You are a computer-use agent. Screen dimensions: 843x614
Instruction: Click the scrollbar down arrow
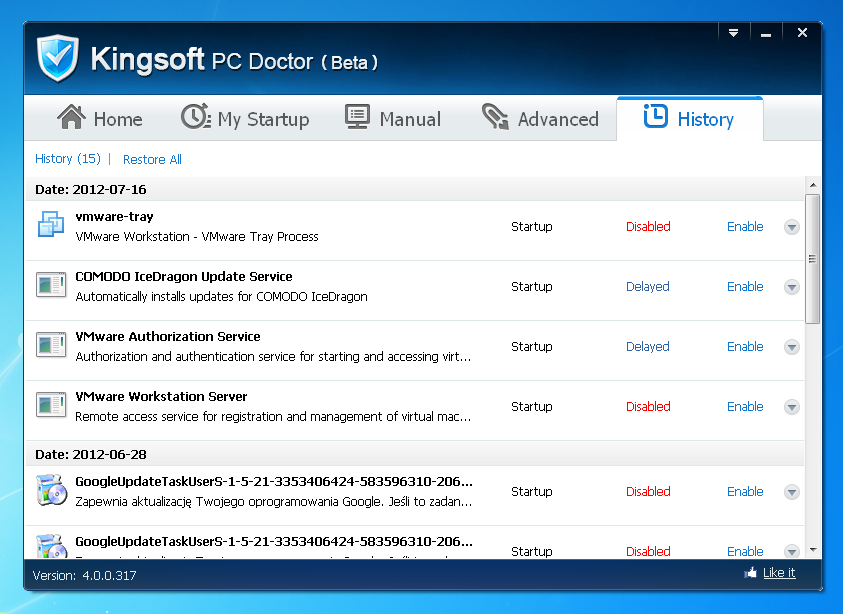813,550
